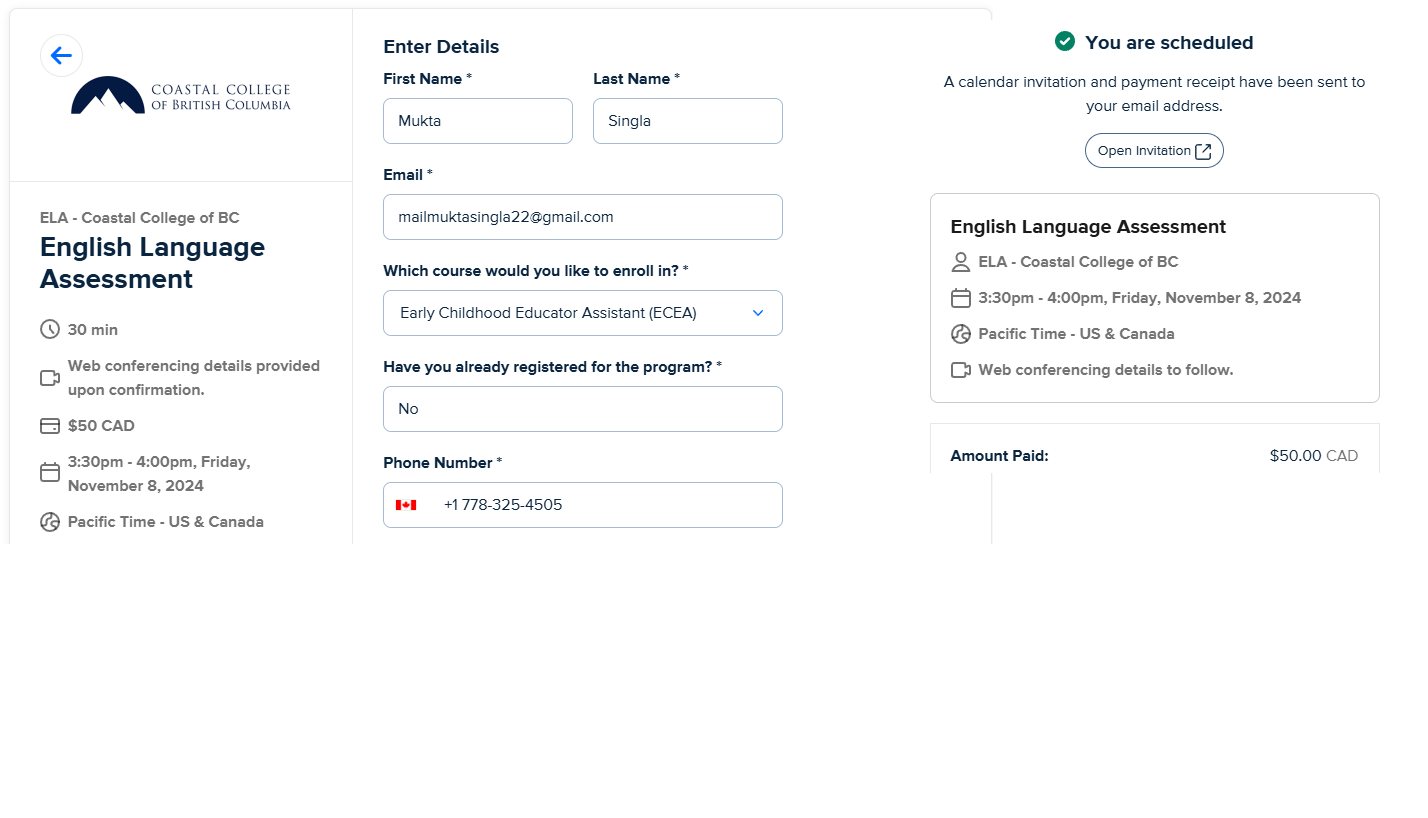Click the calendar icon in confirmation card

pos(961,298)
